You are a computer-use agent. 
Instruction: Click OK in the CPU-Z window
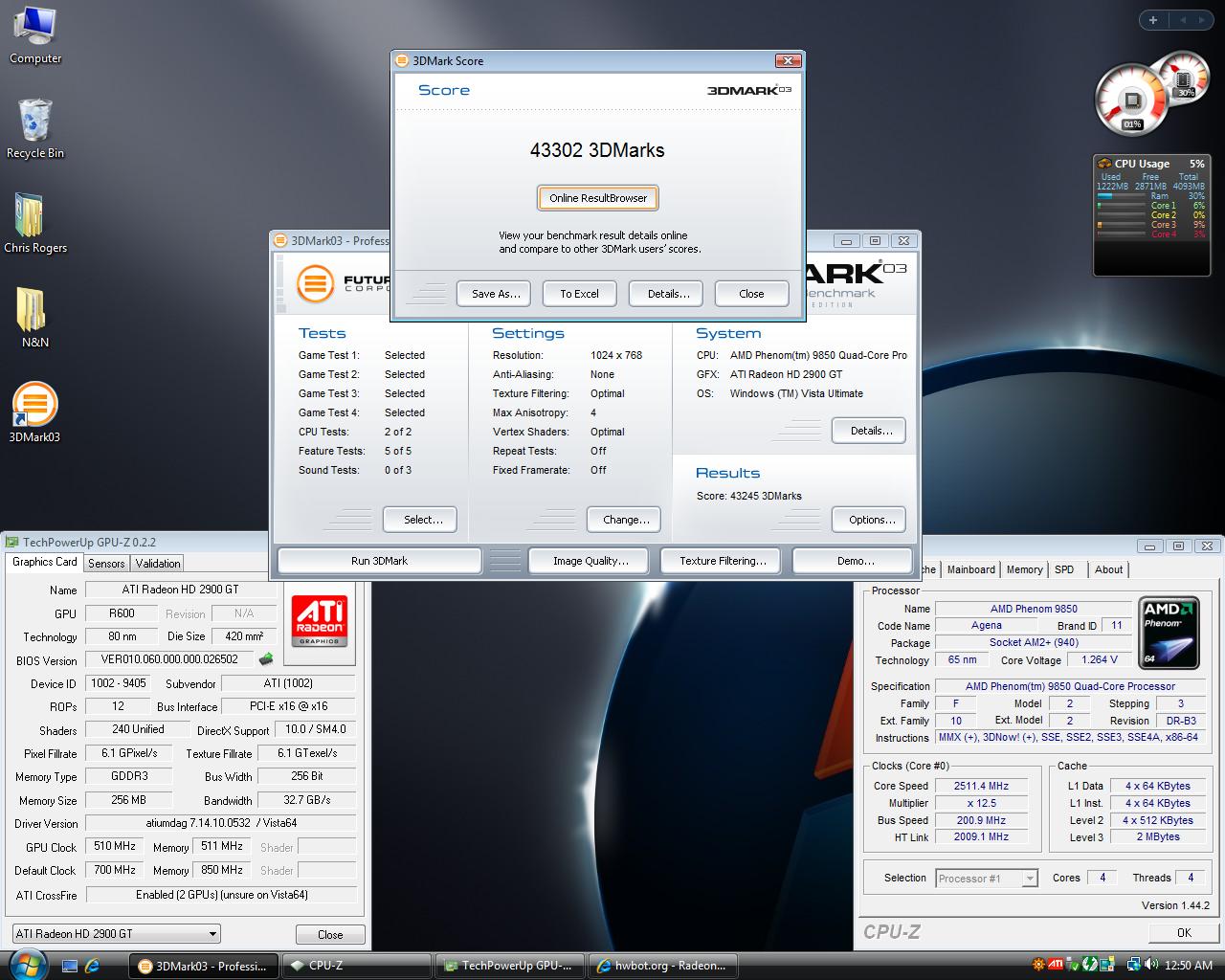coord(1184,932)
